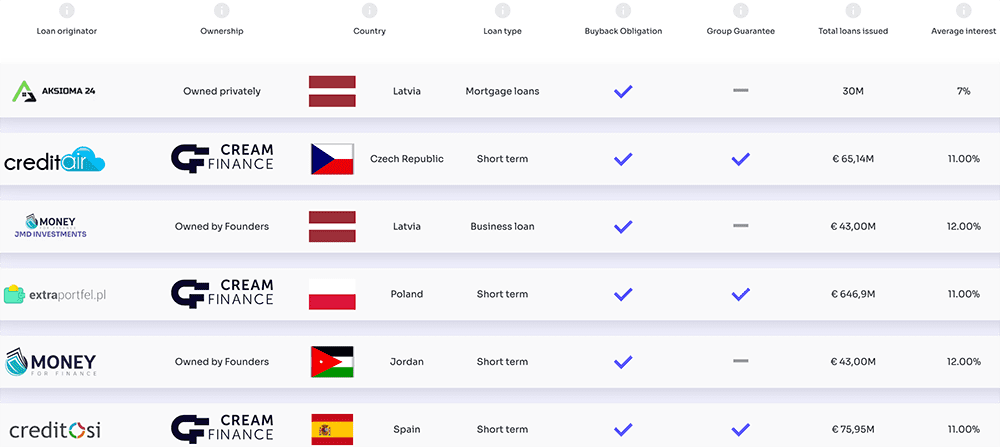
Task: Click info icon above Loan originator
Action: click(66, 11)
